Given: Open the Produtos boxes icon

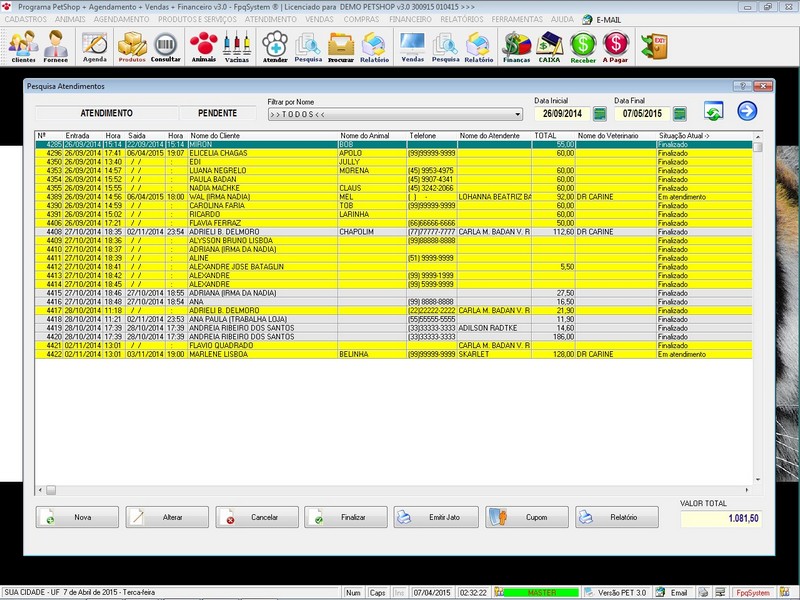Looking at the screenshot, I should coord(132,46).
